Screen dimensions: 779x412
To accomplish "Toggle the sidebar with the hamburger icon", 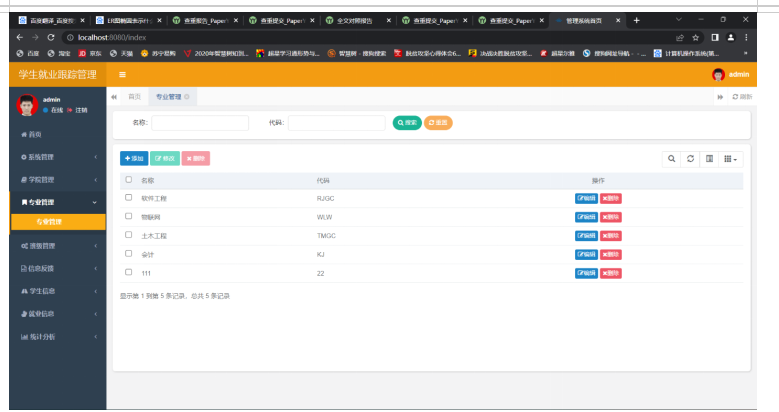I will [122, 75].
